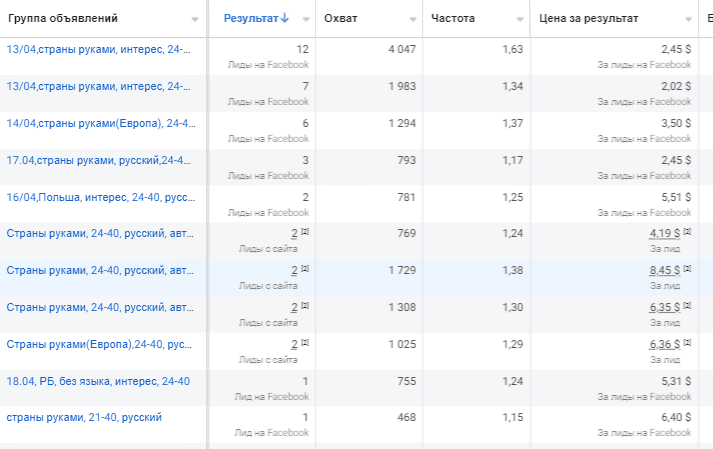
Task: Select the result count 7
Action: pyautogui.click(x=306, y=86)
